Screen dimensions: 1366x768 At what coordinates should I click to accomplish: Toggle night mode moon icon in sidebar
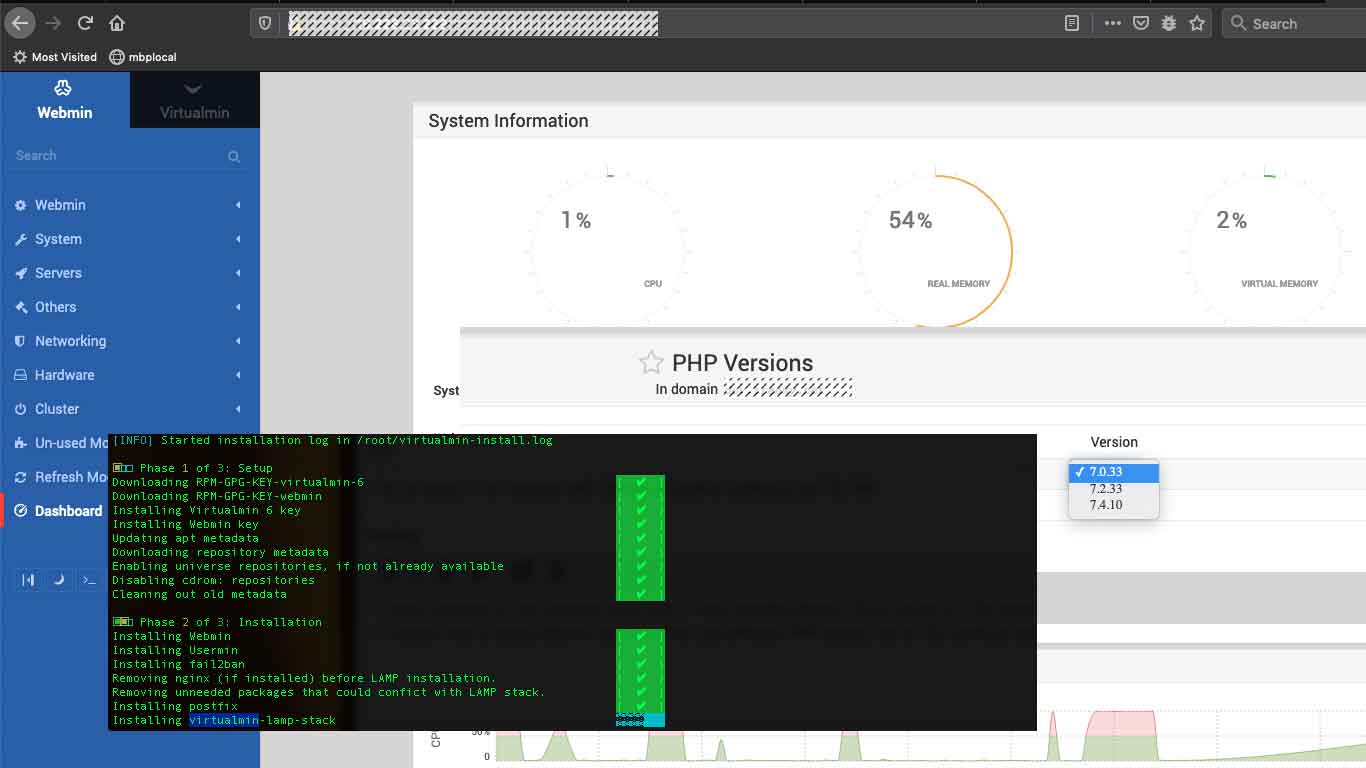click(59, 579)
